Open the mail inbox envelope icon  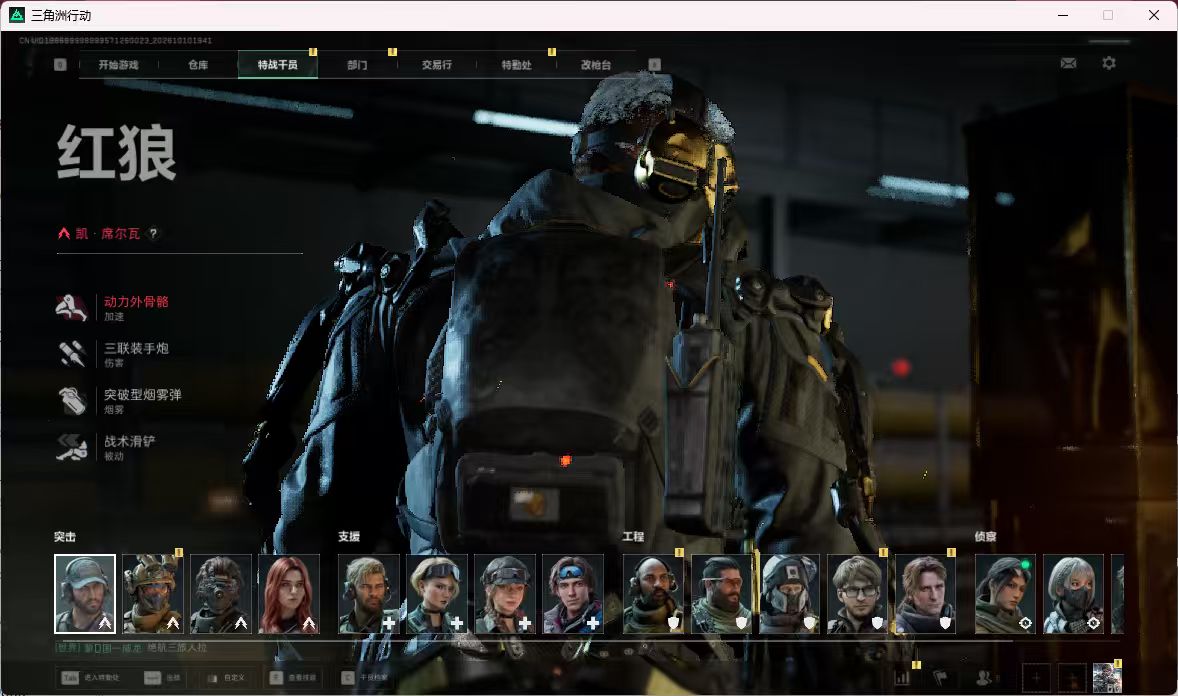[x=1068, y=63]
